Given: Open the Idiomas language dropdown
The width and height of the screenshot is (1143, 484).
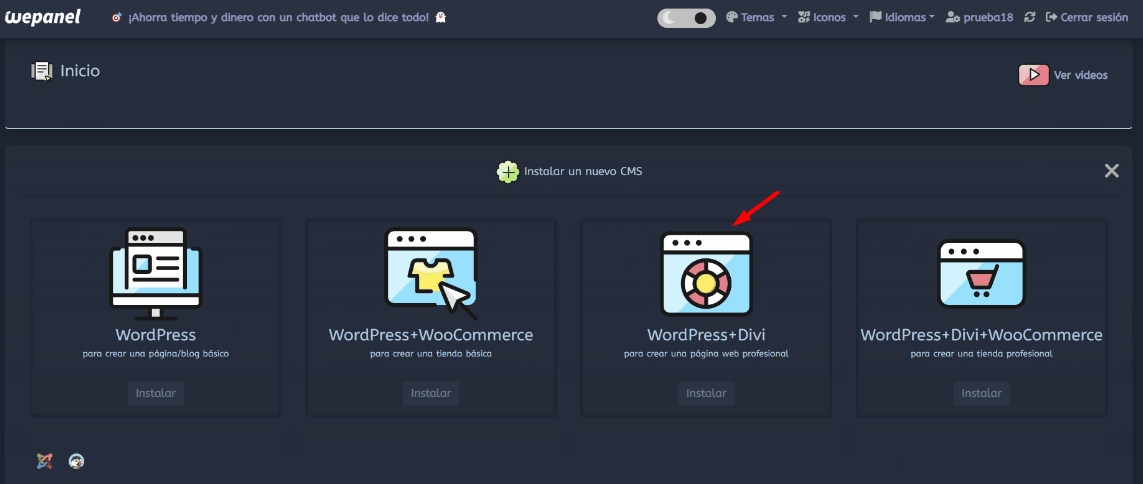Looking at the screenshot, I should point(902,17).
